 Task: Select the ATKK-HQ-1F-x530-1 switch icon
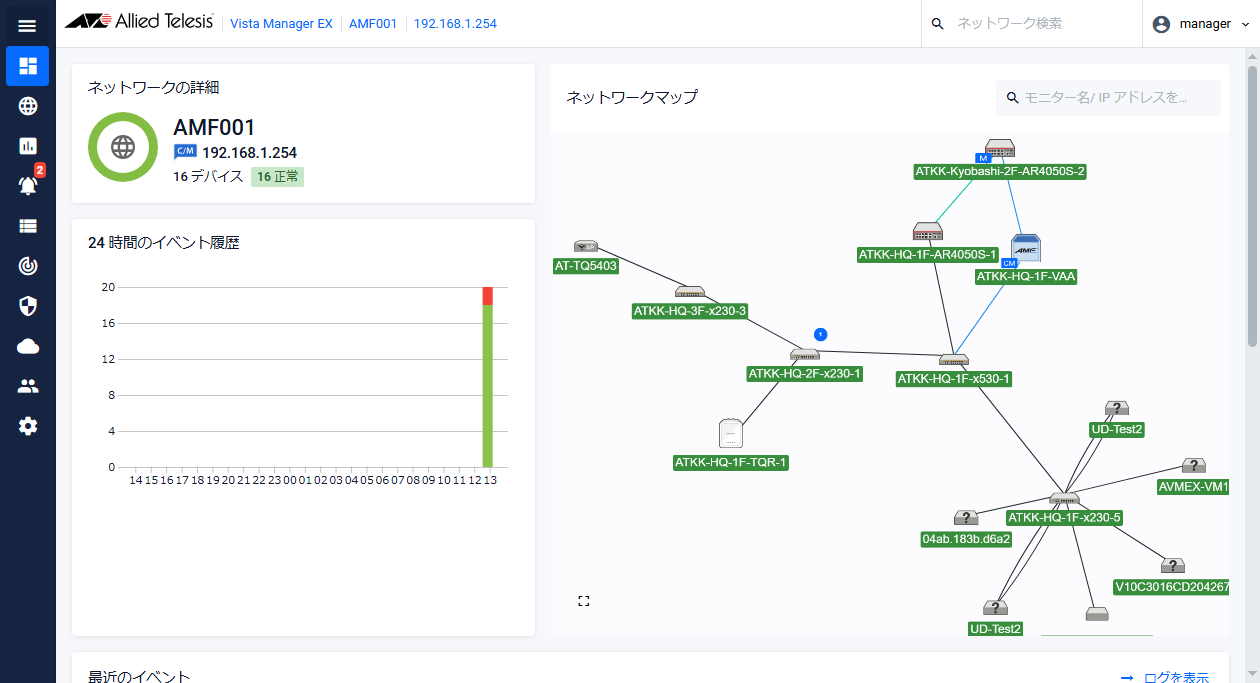(x=953, y=360)
